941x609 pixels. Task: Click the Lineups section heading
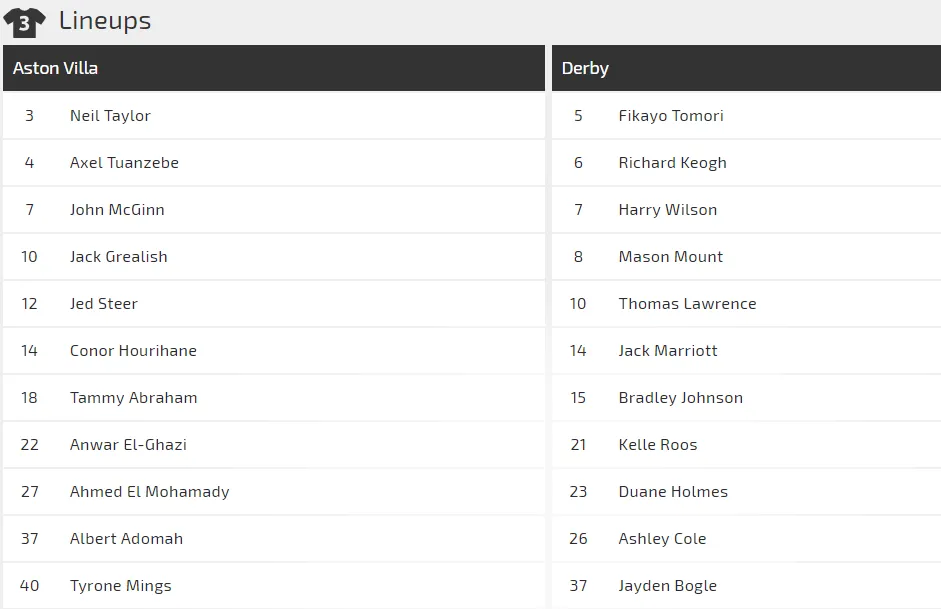pos(105,21)
